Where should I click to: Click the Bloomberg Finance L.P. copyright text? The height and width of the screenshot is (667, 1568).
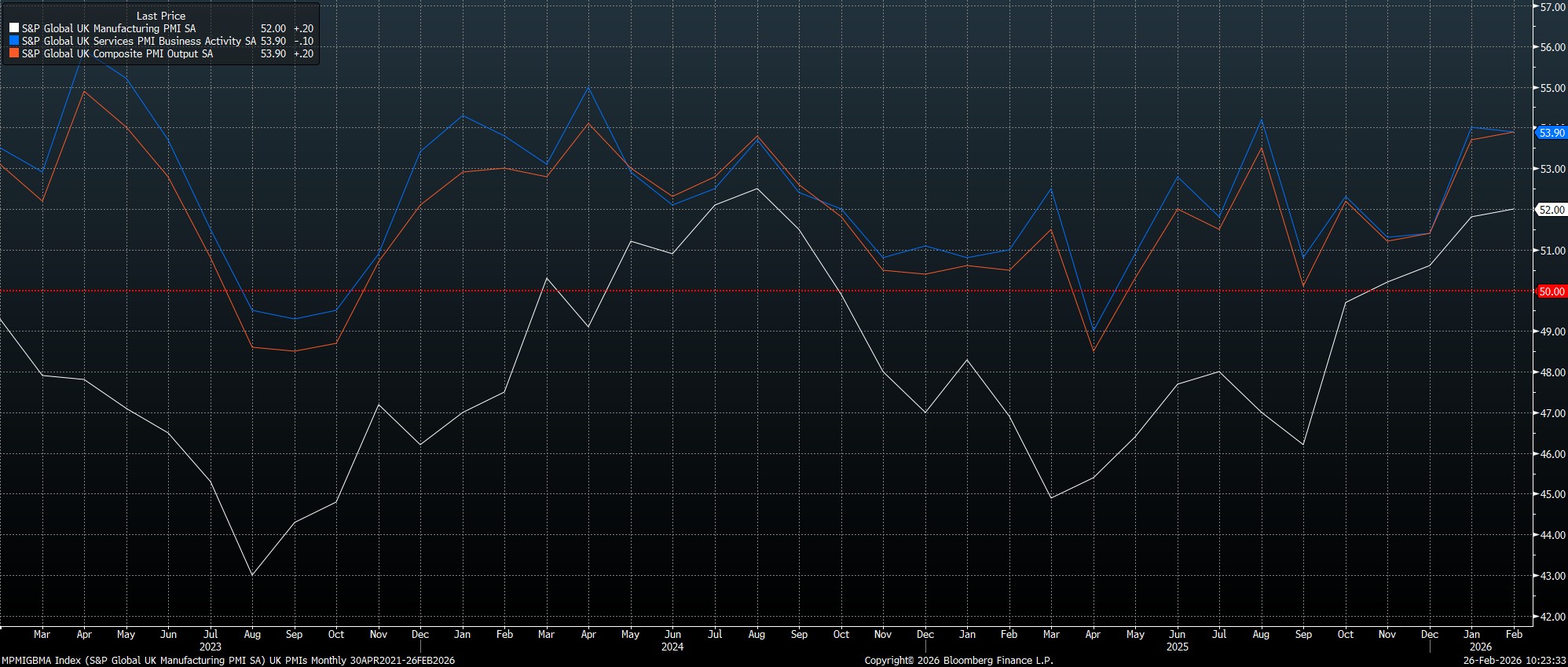958,661
